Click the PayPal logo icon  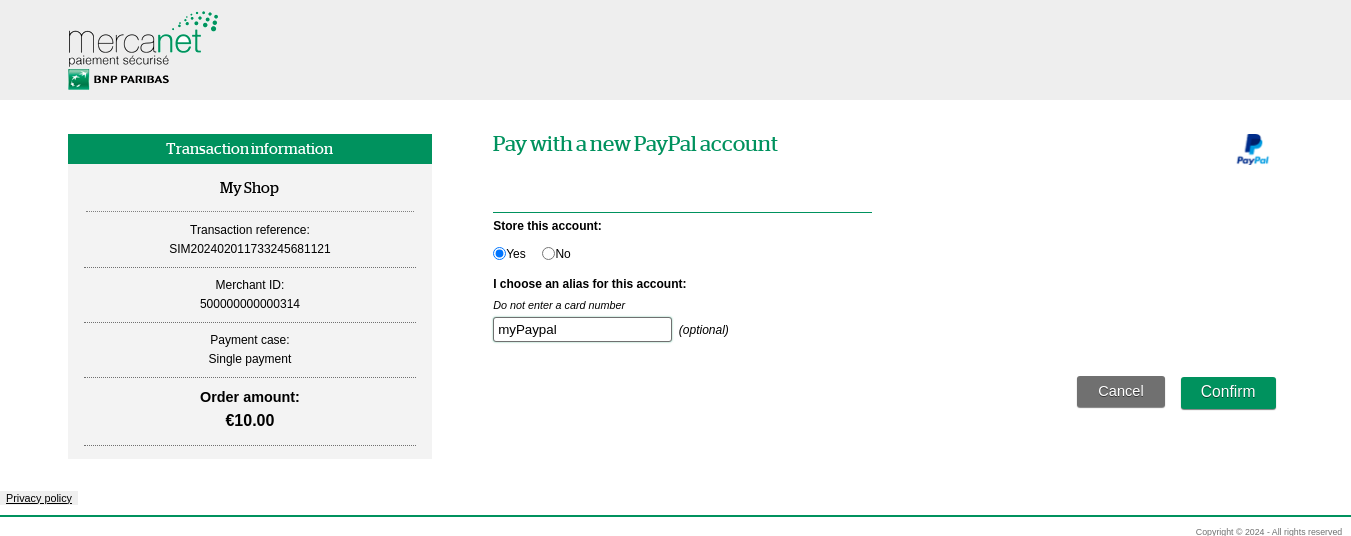(1252, 149)
